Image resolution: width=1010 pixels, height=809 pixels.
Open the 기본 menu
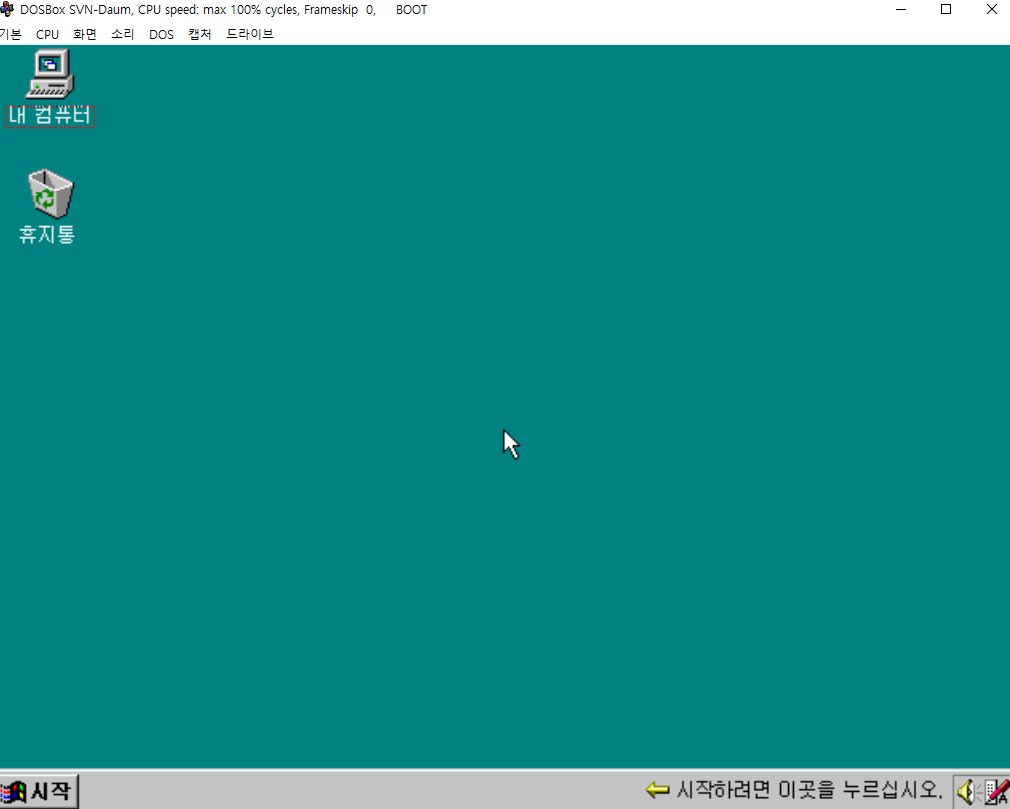coord(10,34)
